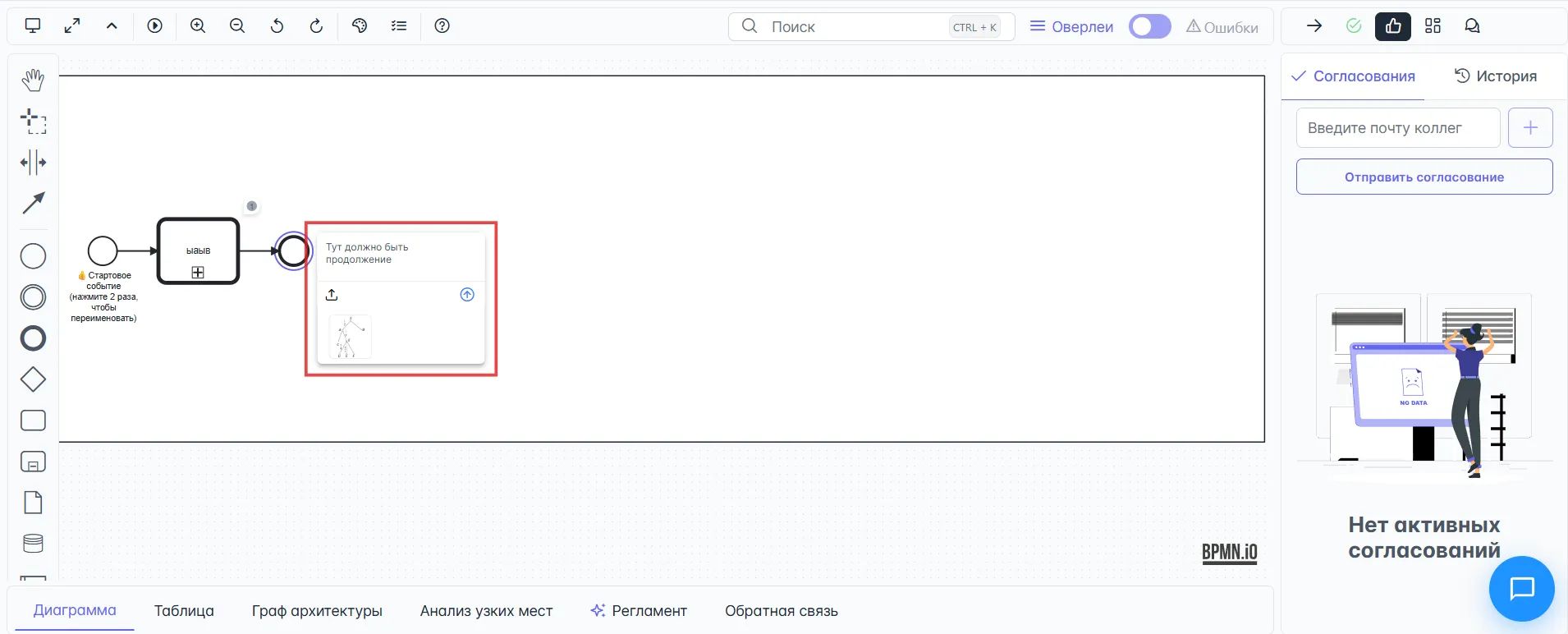This screenshot has height=634, width=1568.
Task: Toggle the Оверлеи switch
Action: point(1149,27)
